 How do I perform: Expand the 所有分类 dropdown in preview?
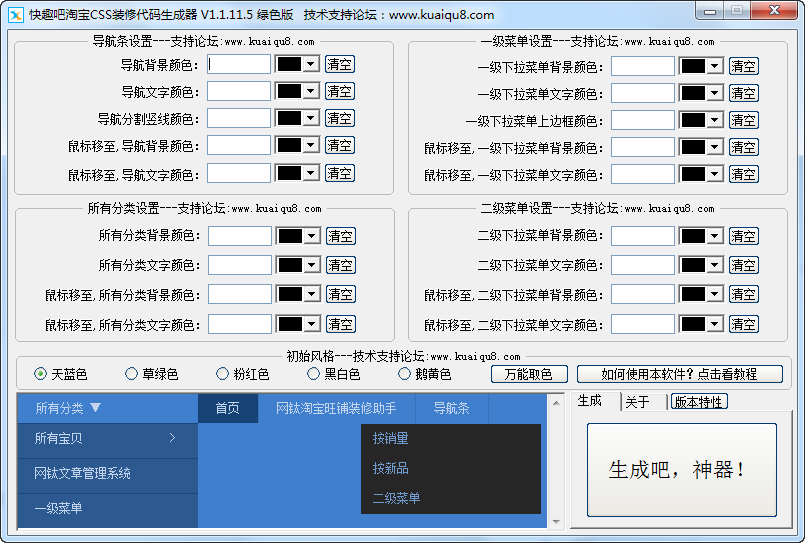coord(95,408)
